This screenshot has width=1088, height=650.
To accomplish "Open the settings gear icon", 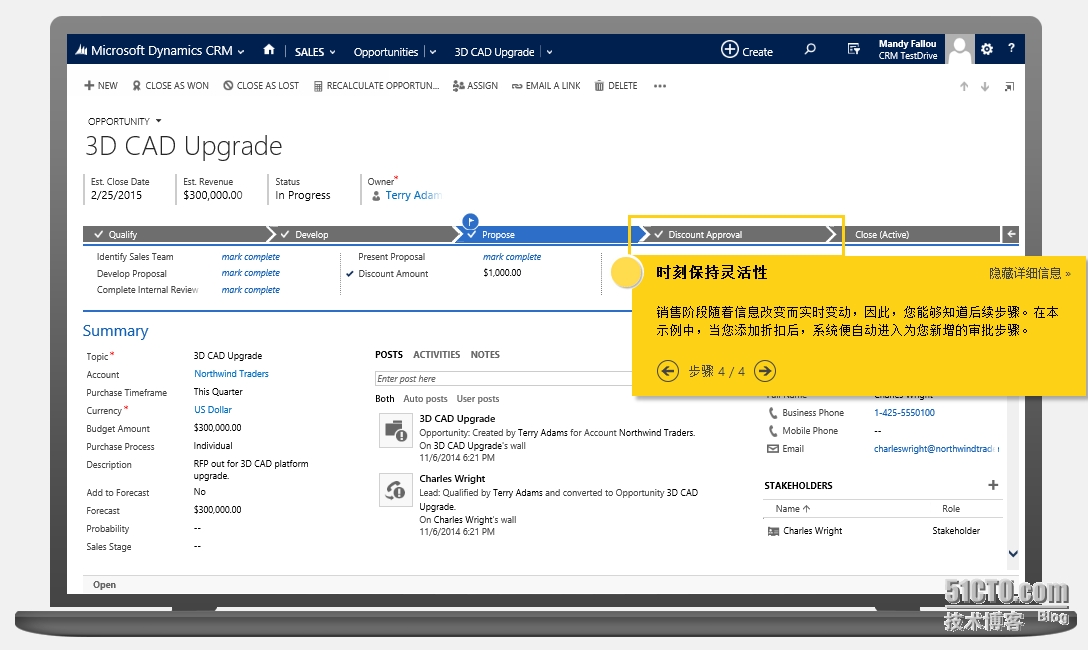I will click(987, 49).
